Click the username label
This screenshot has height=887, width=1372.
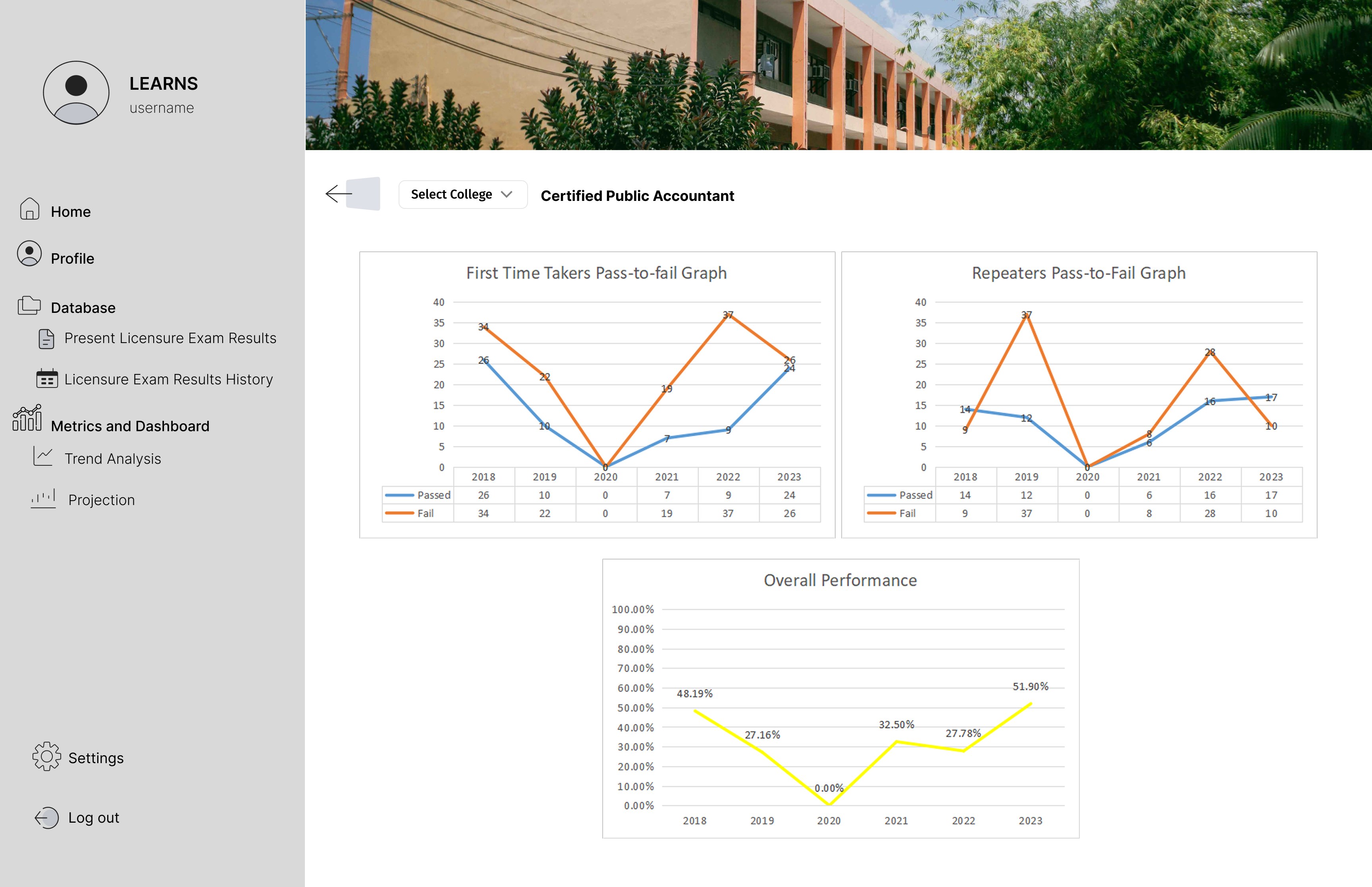pyautogui.click(x=162, y=108)
